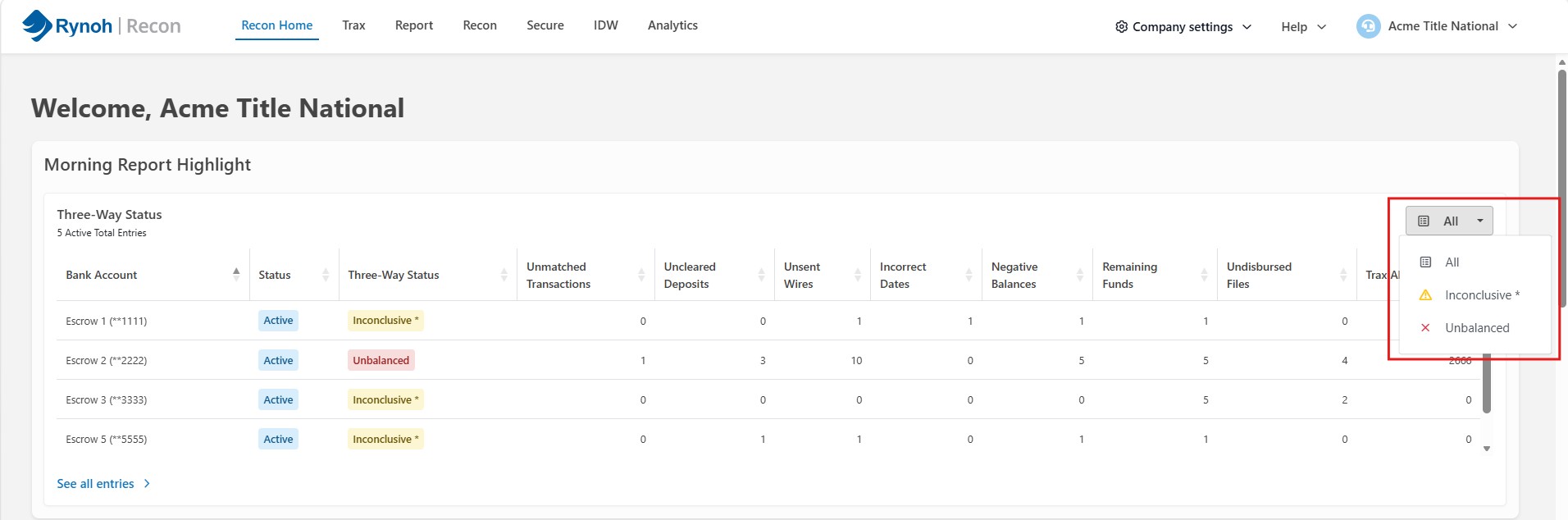Click the Acme Title National avatar icon

[x=1368, y=26]
